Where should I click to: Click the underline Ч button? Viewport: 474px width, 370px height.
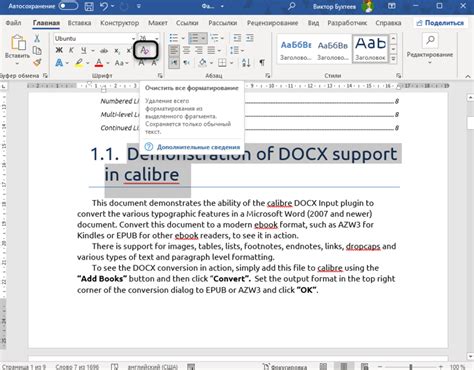[84, 50]
